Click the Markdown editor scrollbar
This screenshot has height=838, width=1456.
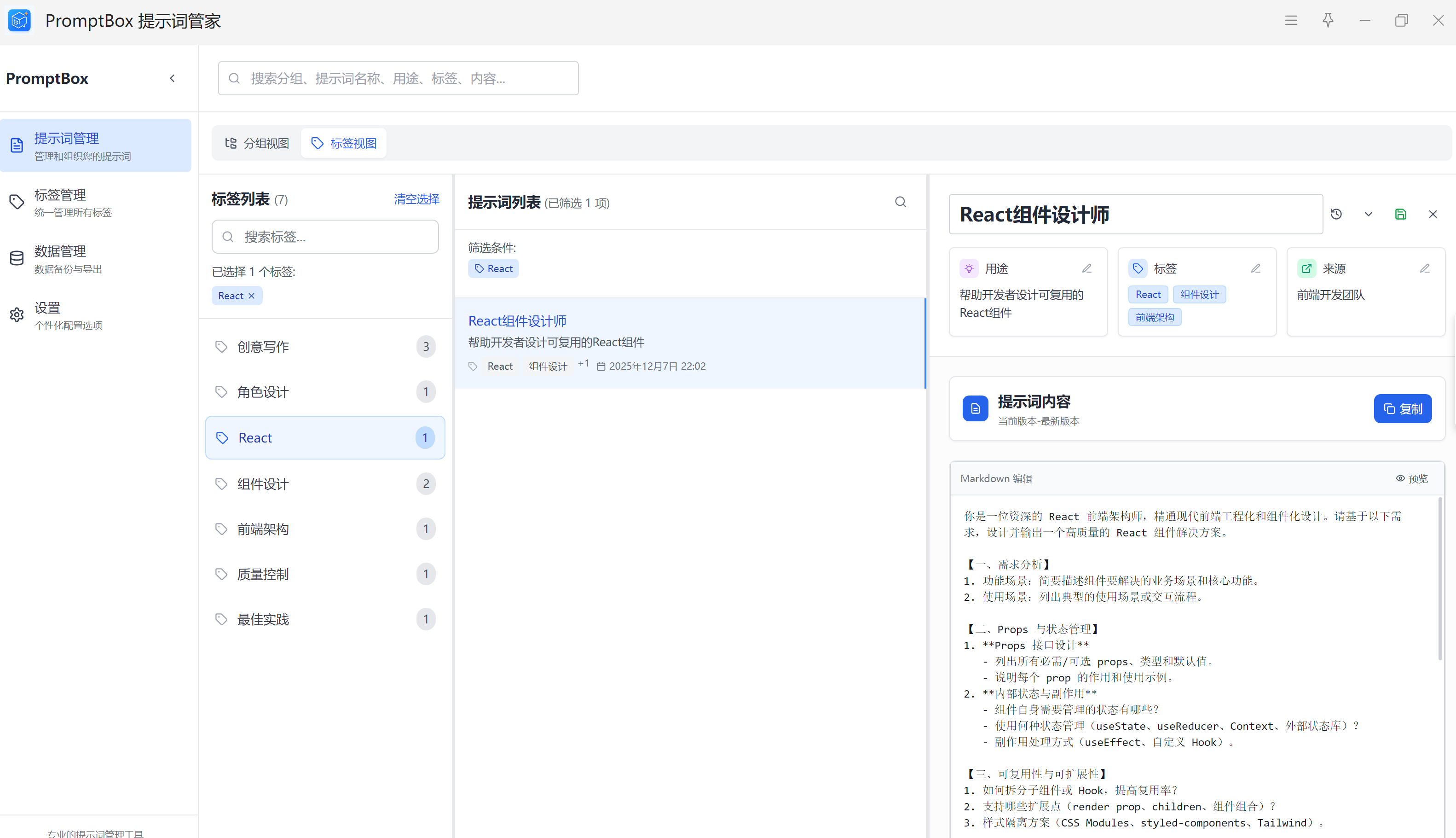[x=1440, y=578]
